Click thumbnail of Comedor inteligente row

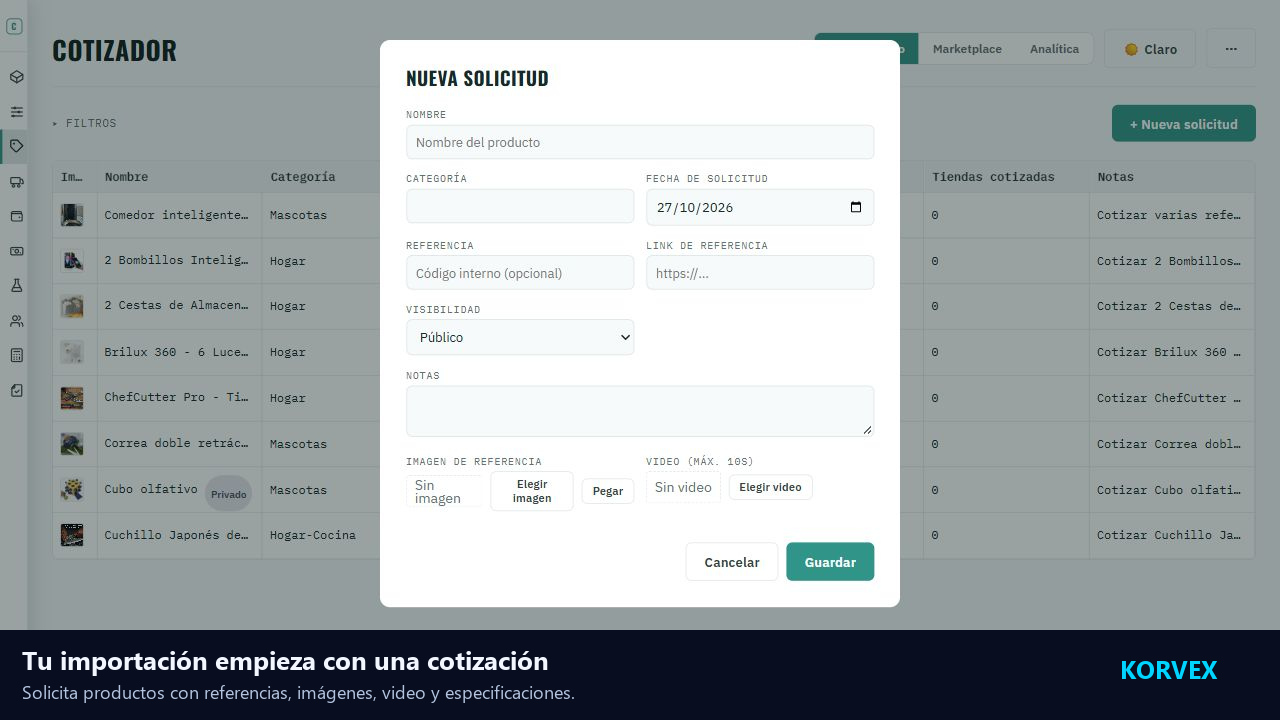pos(72,215)
